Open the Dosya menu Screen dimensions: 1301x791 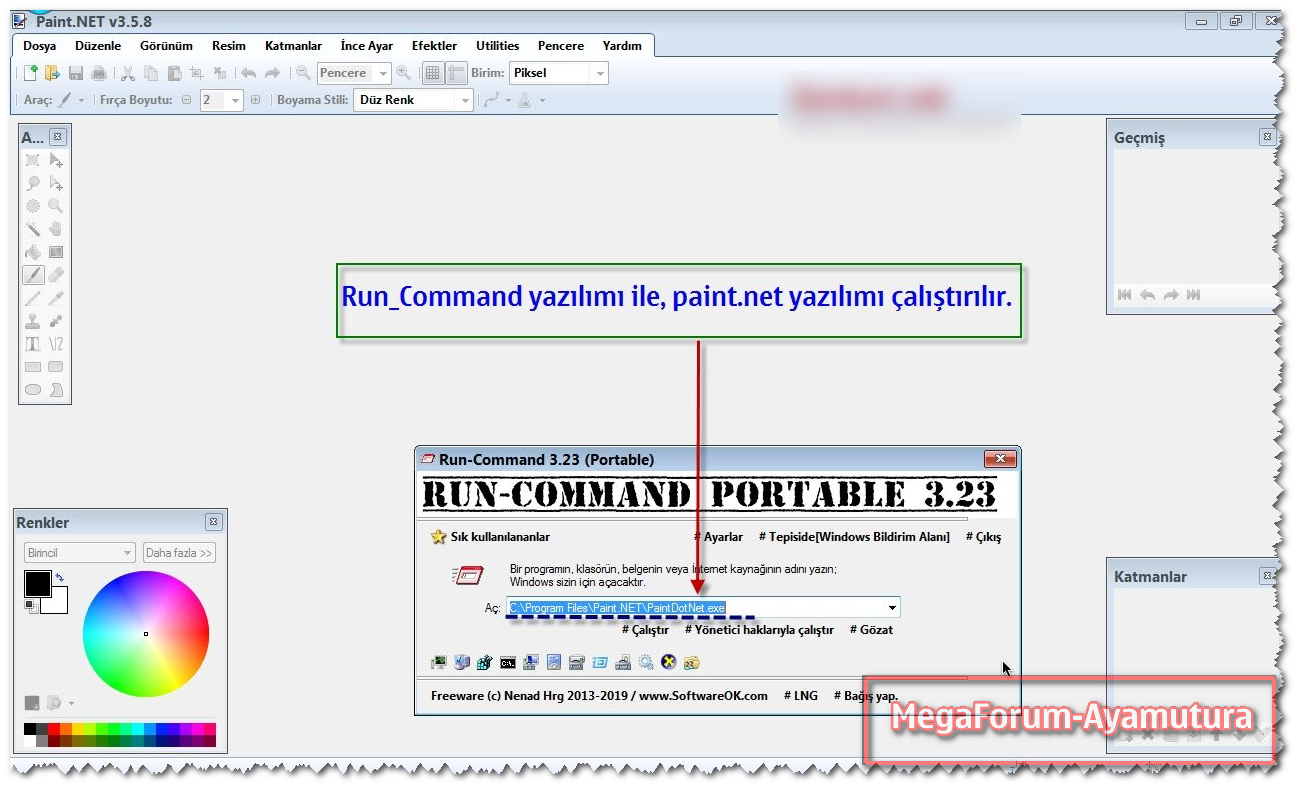[x=40, y=46]
